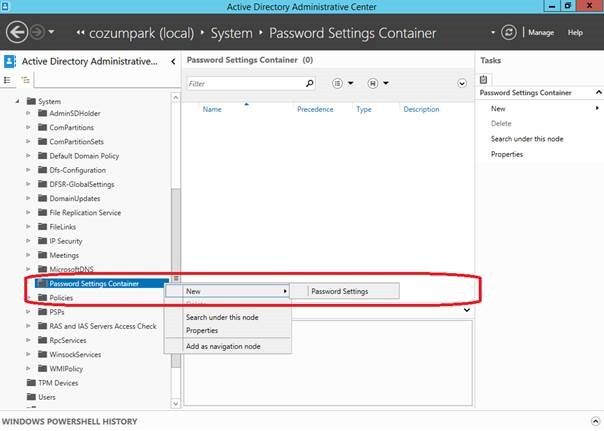This screenshot has height=431, width=604.
Task: Click the magnifier icon in Filter box
Action: tap(309, 83)
